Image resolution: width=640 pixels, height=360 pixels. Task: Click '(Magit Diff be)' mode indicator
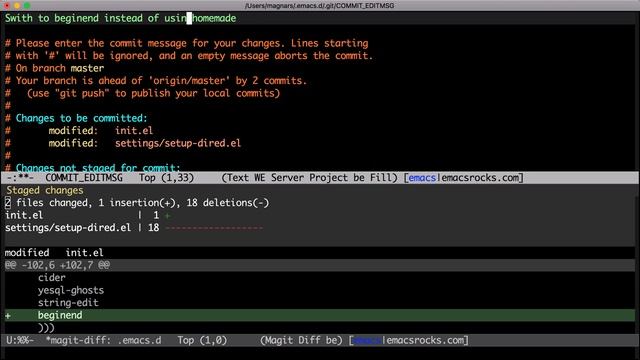[301, 340]
